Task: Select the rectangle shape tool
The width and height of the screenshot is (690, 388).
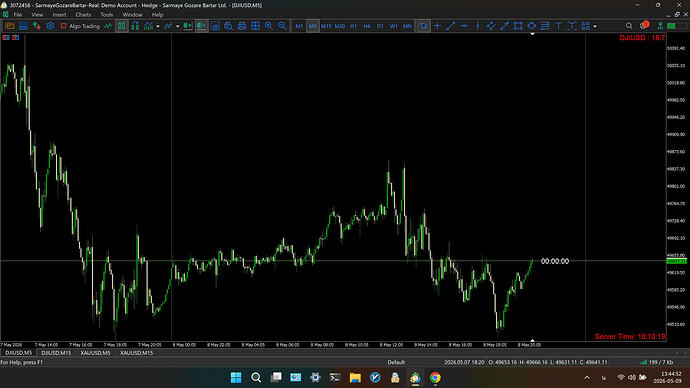Action: (518, 26)
